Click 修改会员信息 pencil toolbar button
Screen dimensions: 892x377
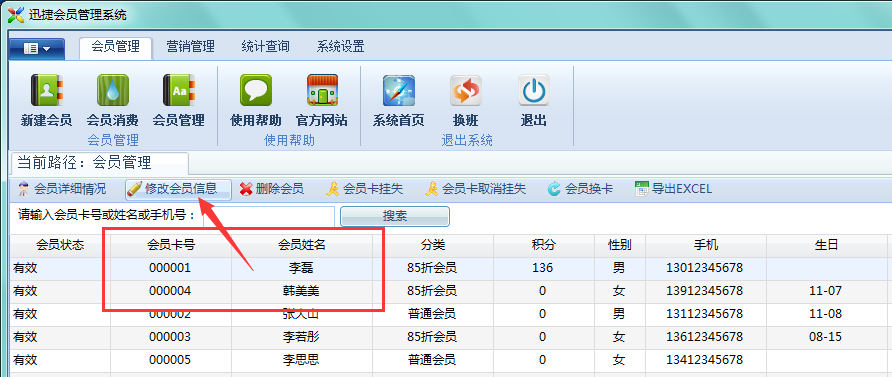(x=179, y=189)
